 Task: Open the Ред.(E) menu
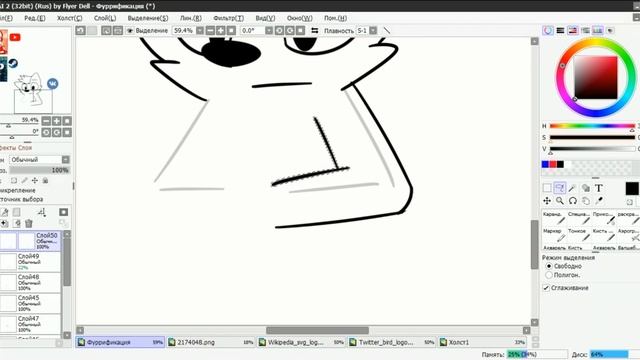pyautogui.click(x=35, y=18)
